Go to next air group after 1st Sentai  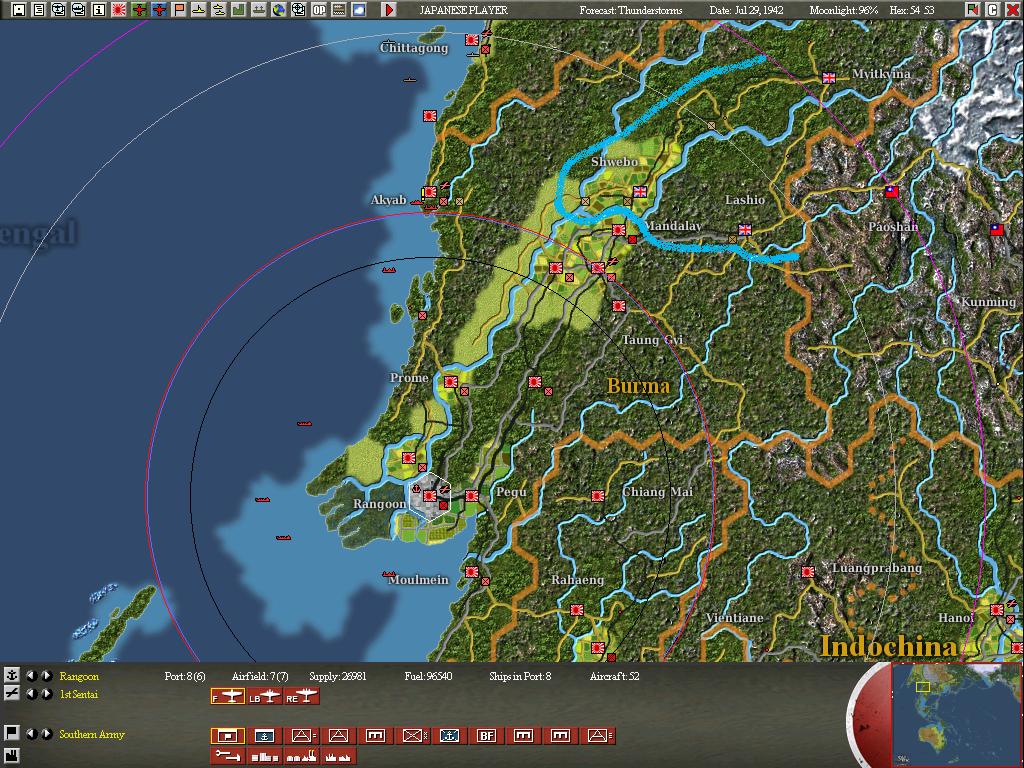(x=46, y=694)
